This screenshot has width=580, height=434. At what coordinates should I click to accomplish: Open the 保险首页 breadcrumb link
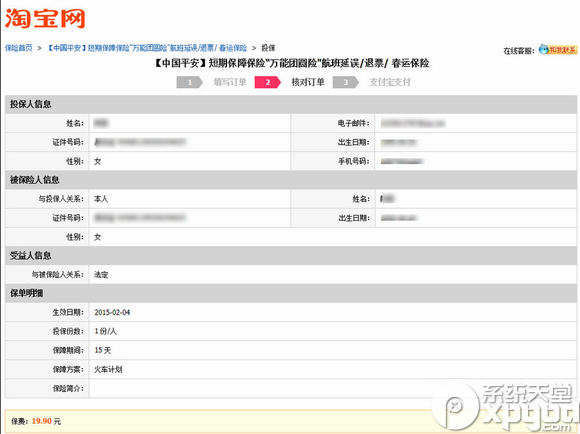[18, 48]
